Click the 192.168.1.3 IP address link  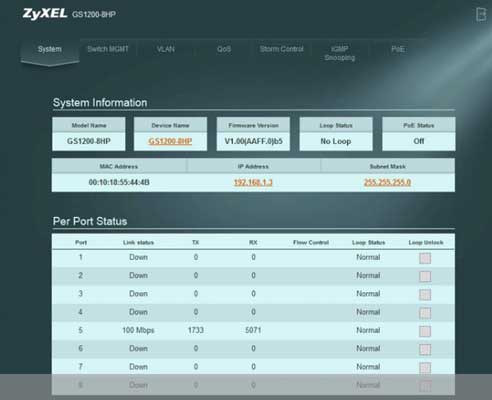click(253, 182)
